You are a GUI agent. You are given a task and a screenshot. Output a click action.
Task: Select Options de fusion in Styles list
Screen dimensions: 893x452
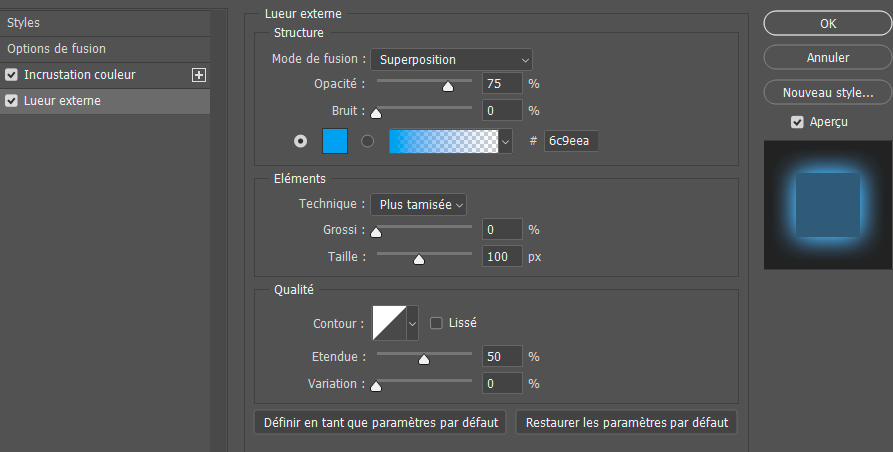57,49
